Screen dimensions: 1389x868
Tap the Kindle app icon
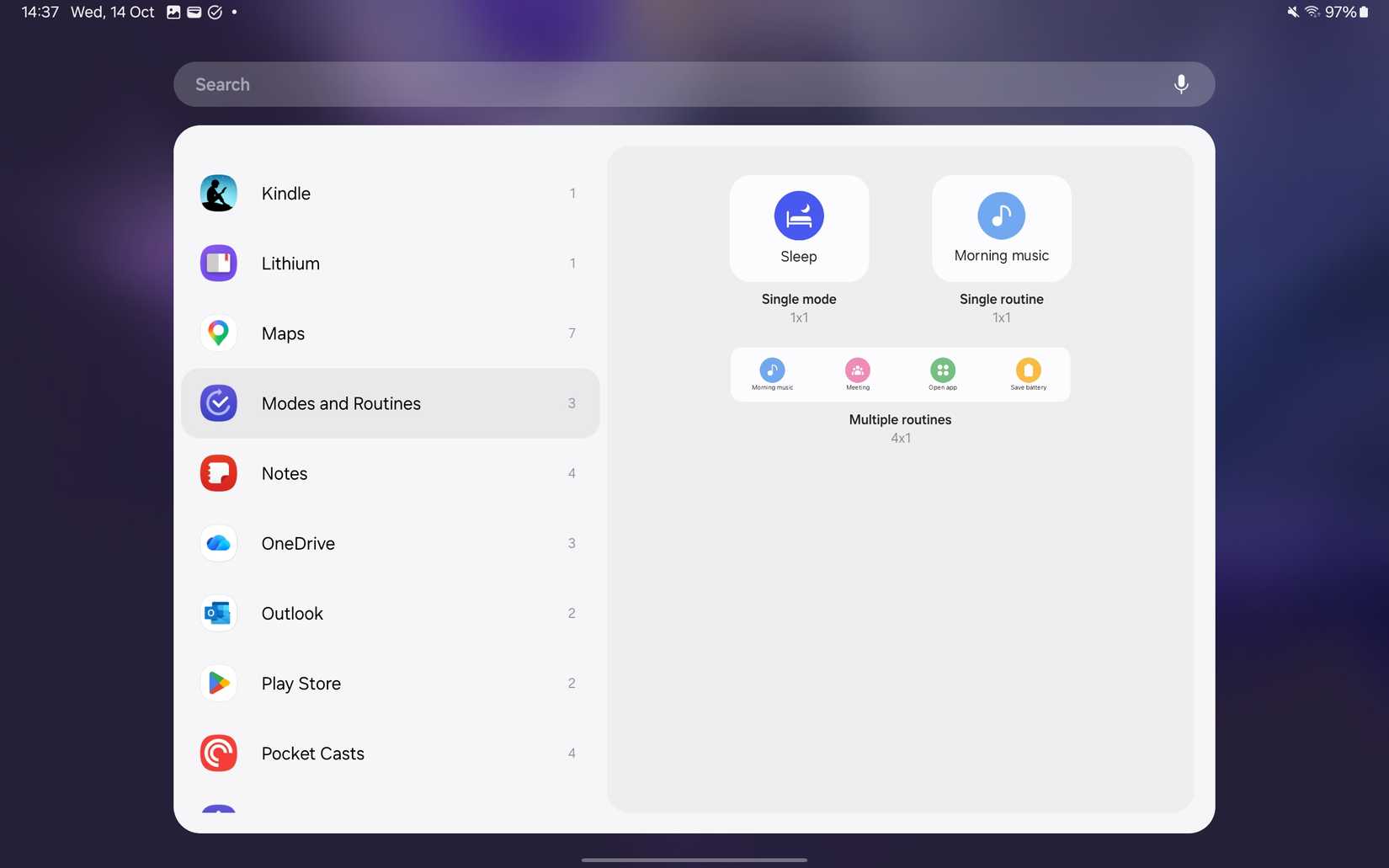(x=218, y=194)
